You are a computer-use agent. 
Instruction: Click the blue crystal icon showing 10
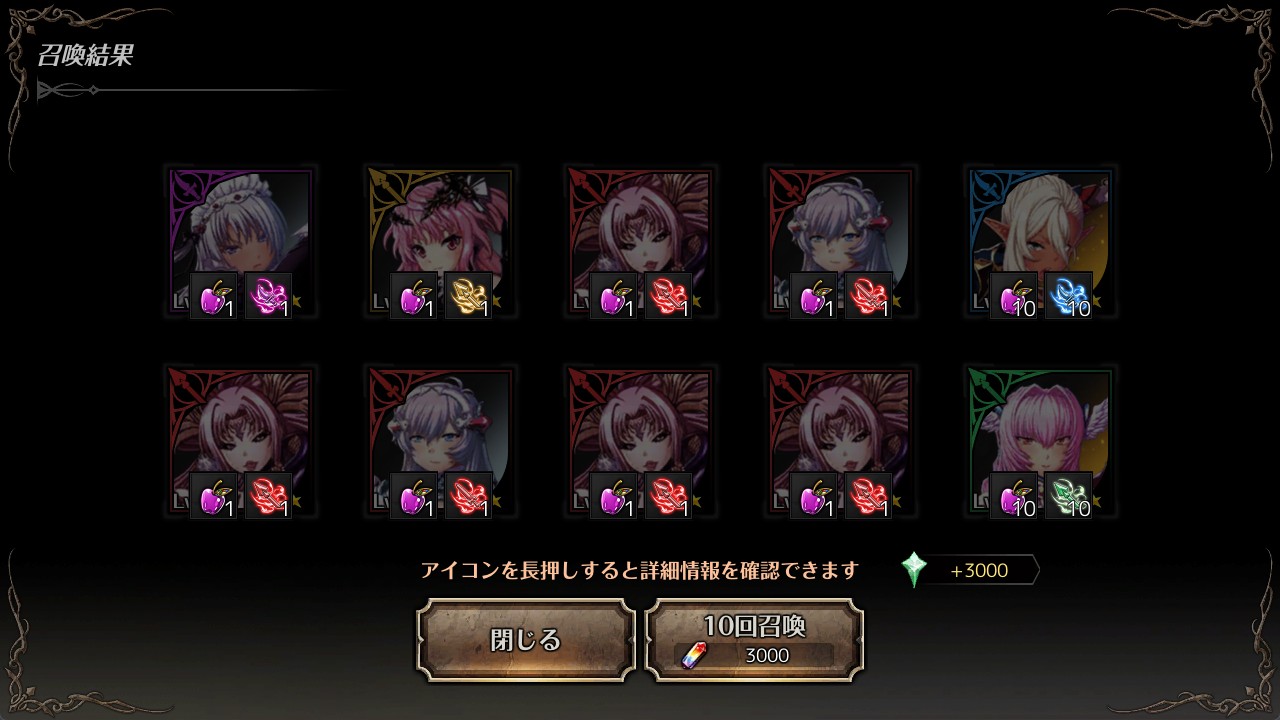pos(1068,296)
